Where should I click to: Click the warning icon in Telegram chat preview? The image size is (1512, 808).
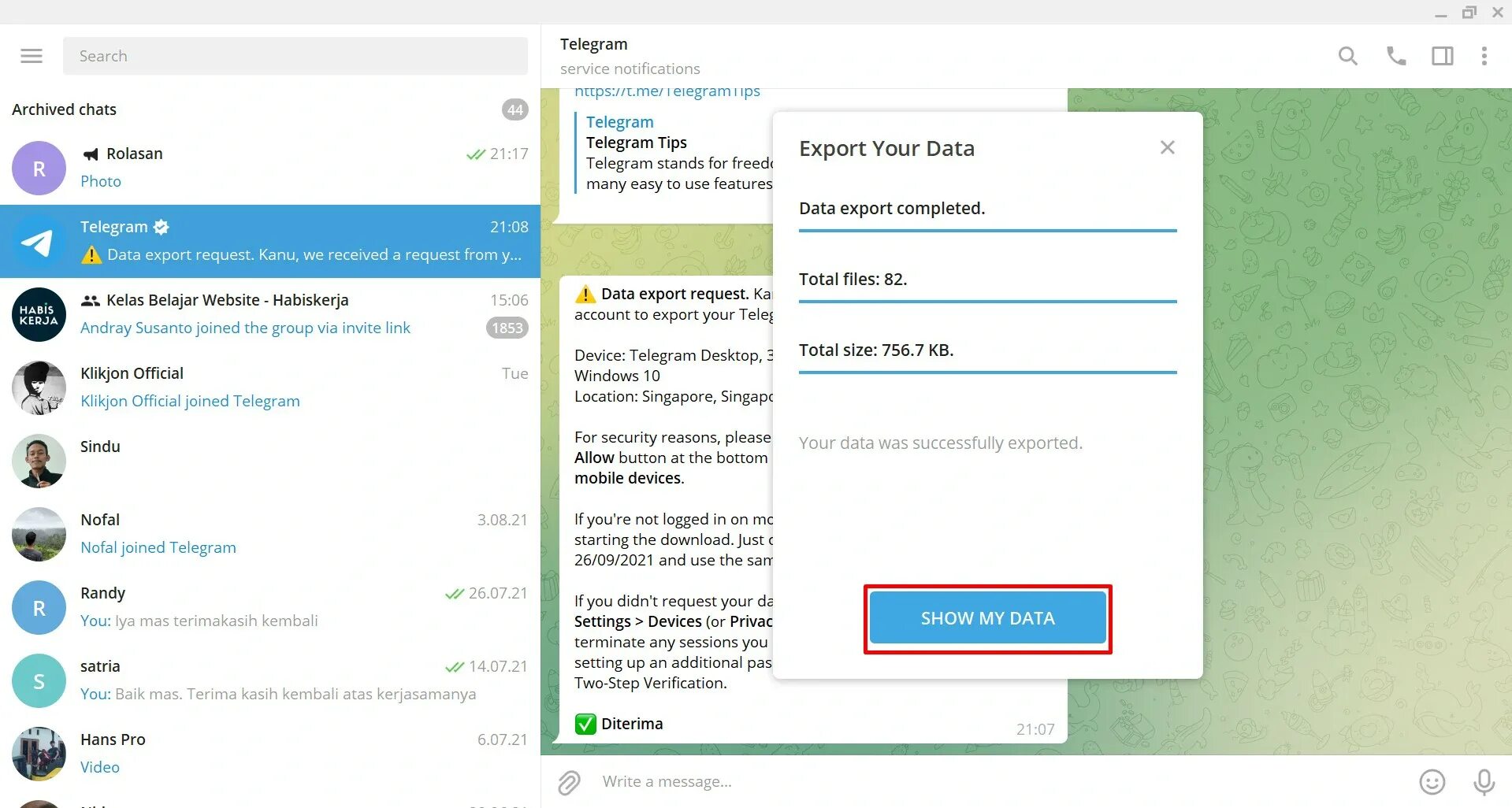tap(91, 254)
